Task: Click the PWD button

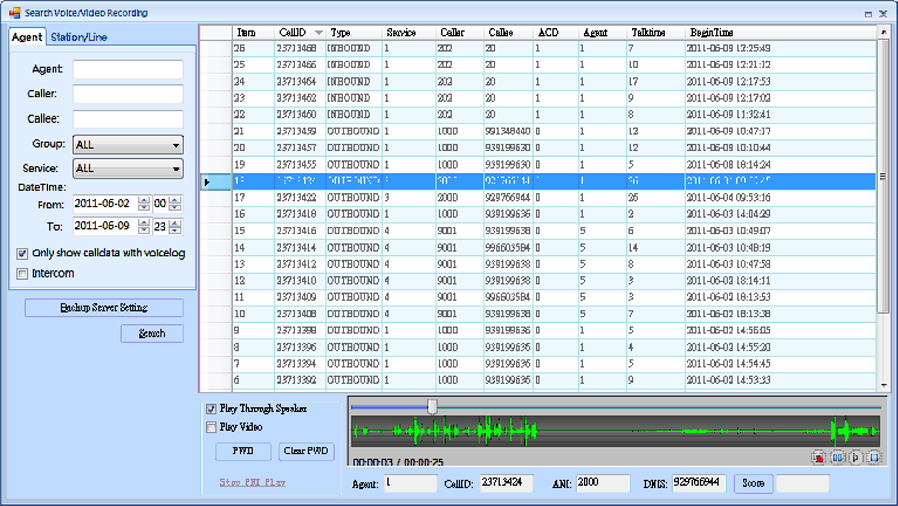Action: (x=243, y=451)
